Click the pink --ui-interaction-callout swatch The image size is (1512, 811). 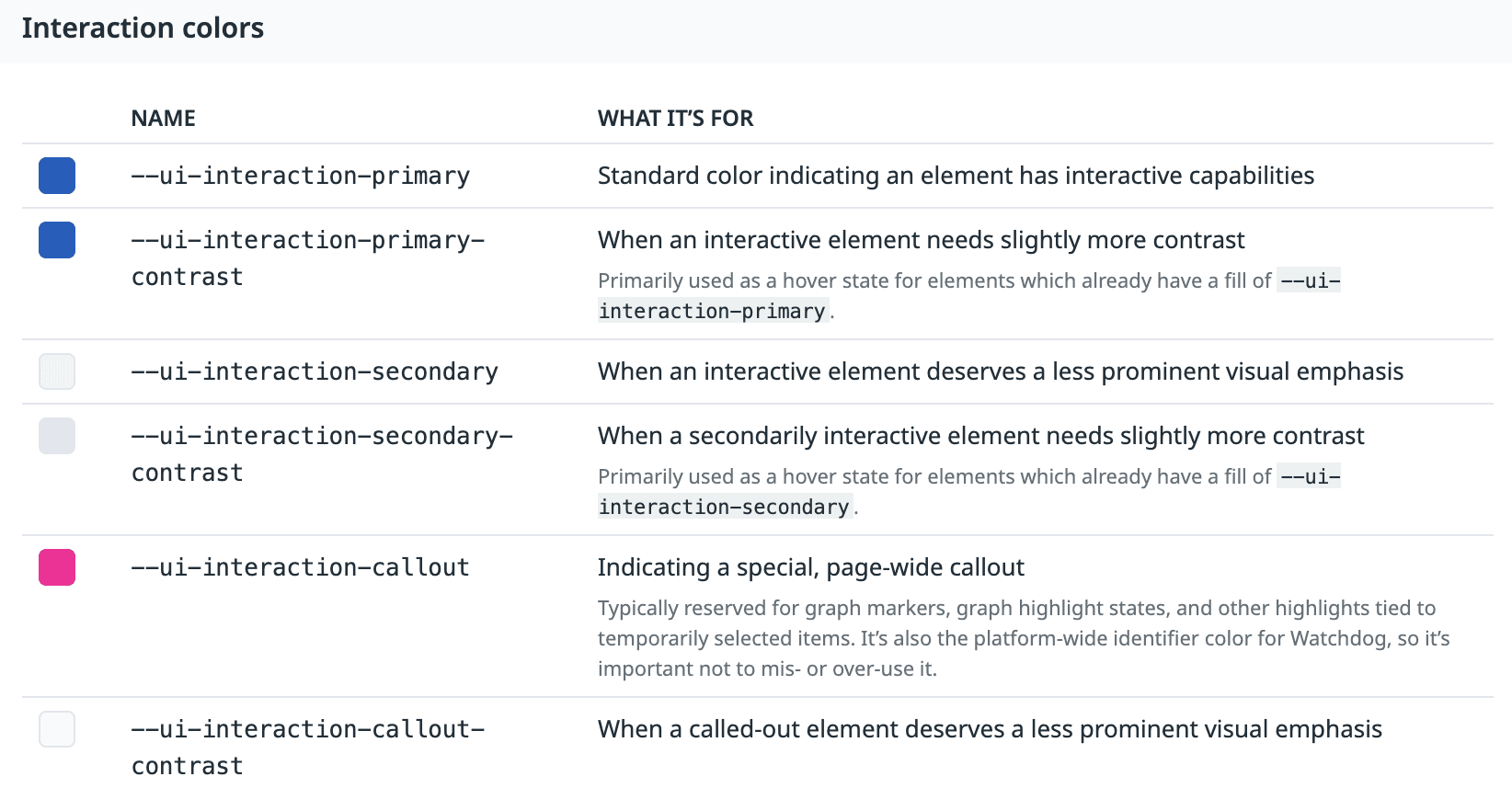(57, 567)
